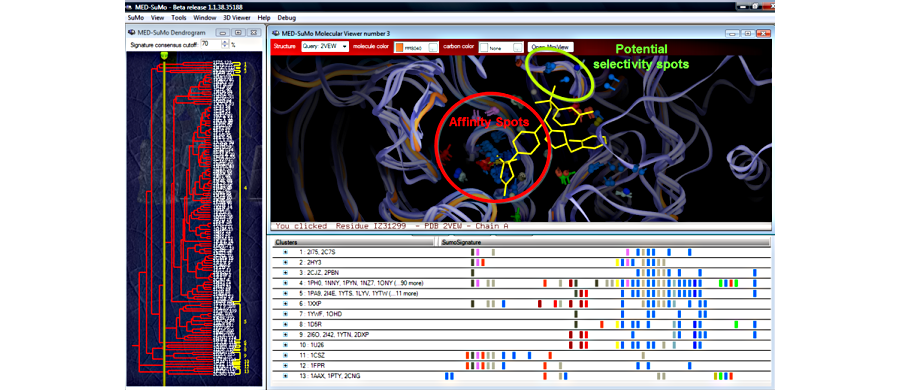
Task: Click the '(...90 more)' text in cluster 4
Action: click(x=408, y=283)
